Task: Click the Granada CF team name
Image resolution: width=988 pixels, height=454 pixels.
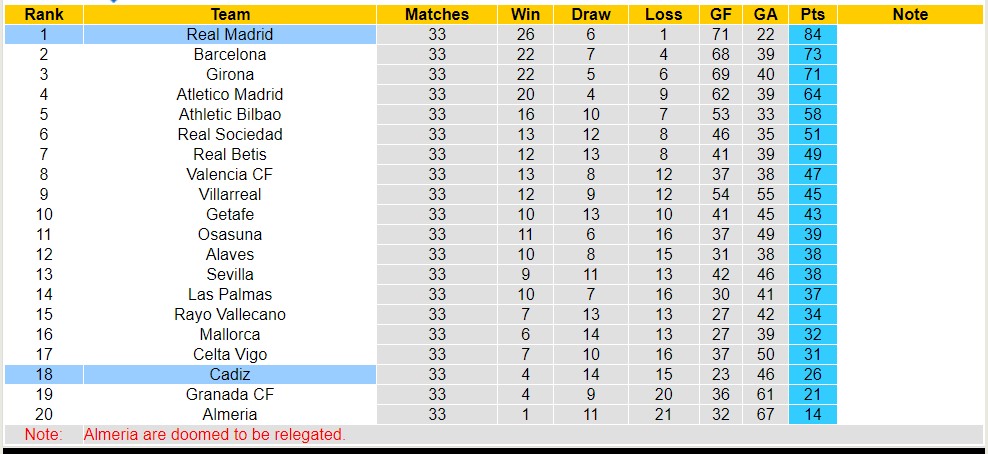Action: point(230,394)
